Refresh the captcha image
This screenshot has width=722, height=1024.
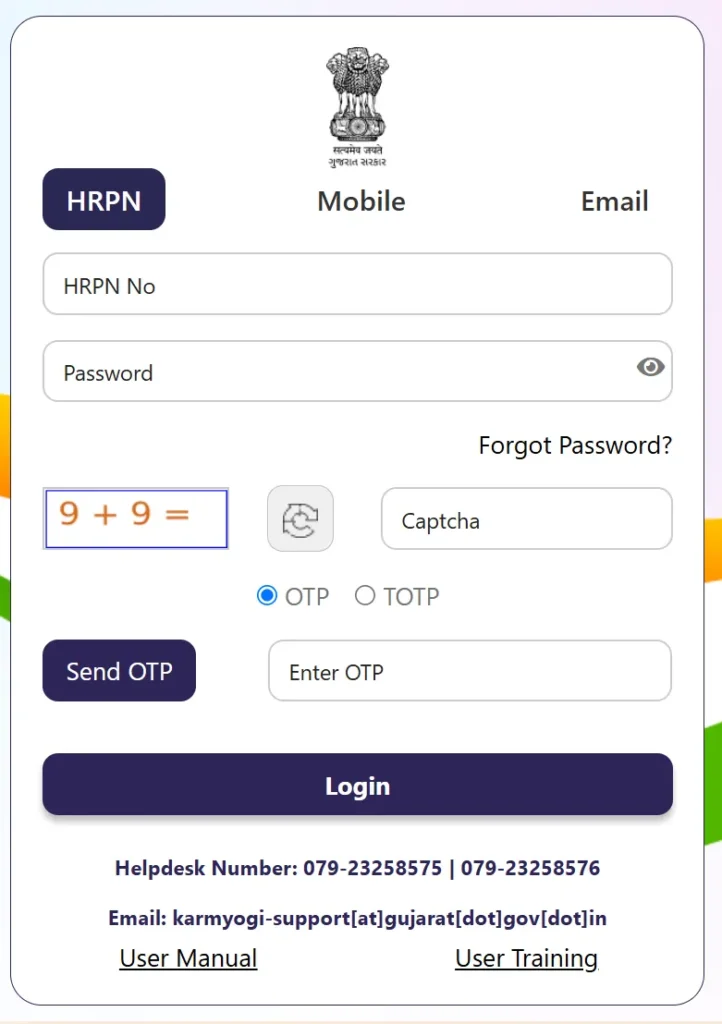tap(300, 519)
